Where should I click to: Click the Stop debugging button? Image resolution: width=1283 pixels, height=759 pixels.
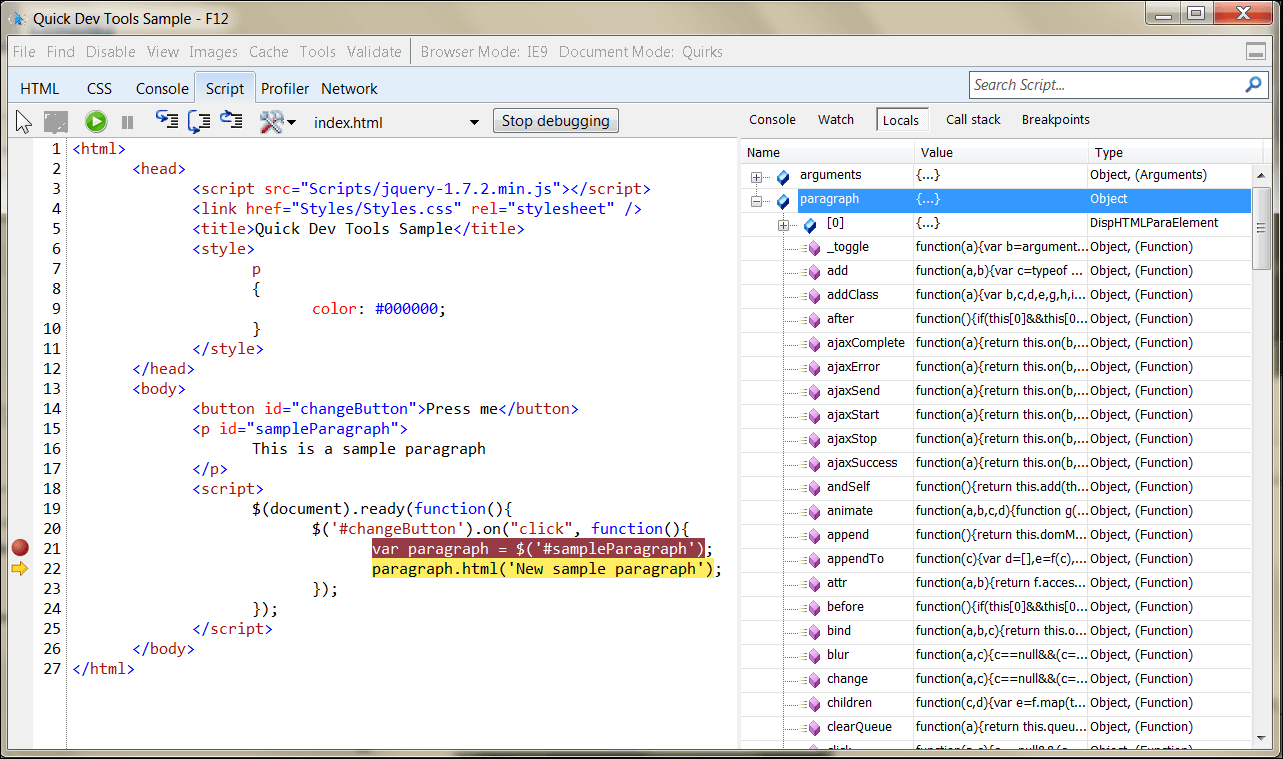(x=555, y=121)
